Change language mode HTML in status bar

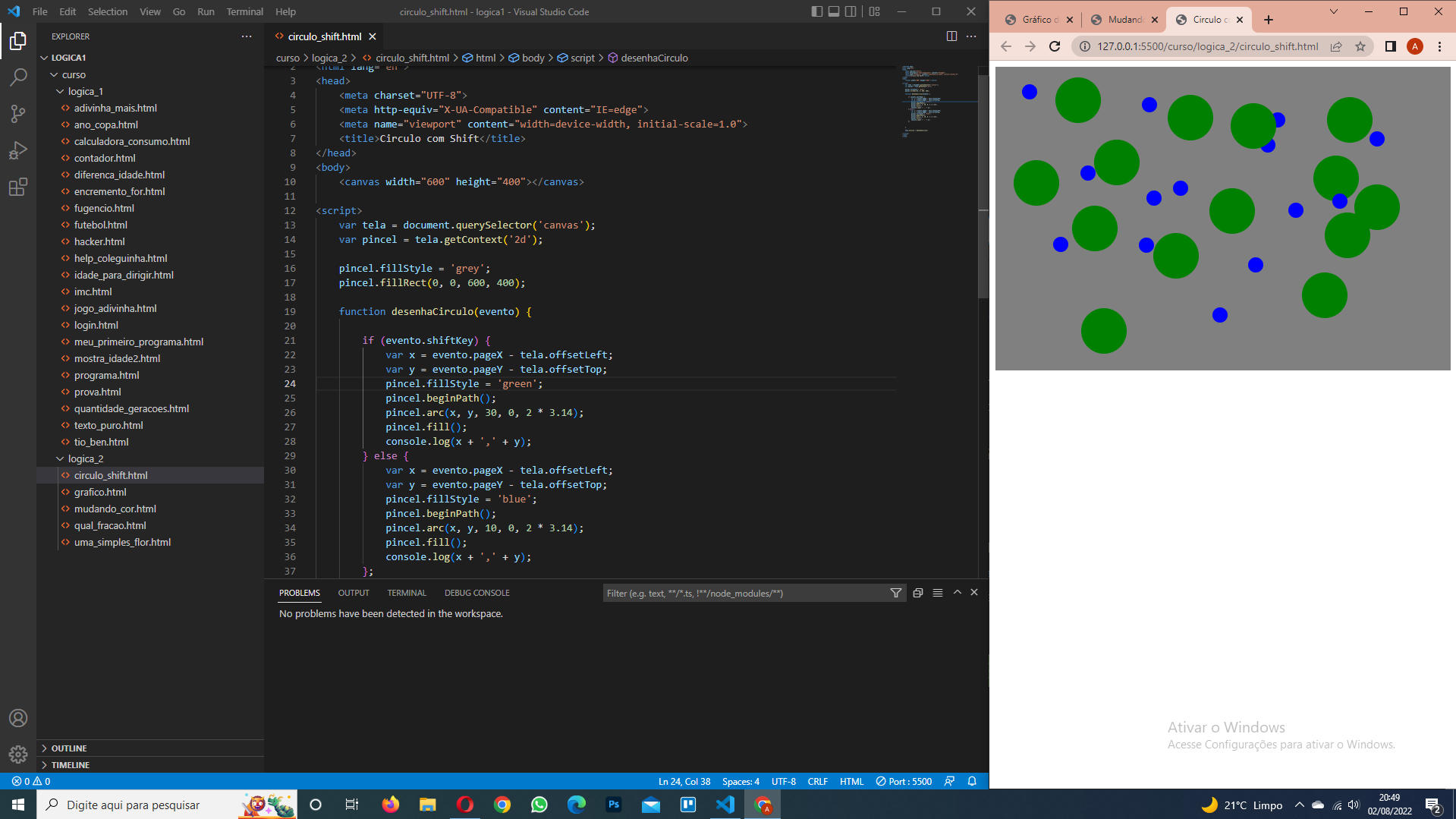point(851,781)
